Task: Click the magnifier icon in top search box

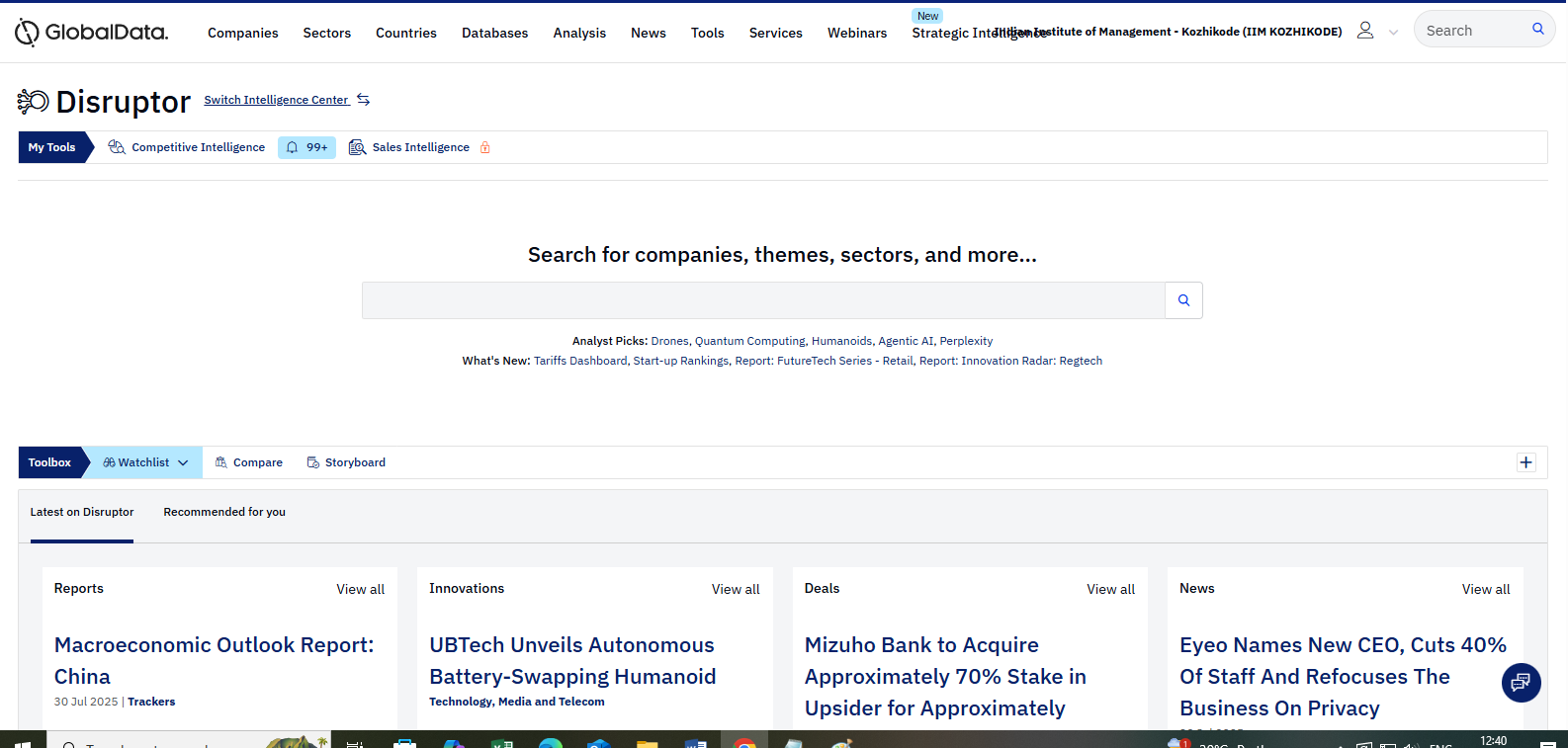Action: pyautogui.click(x=1537, y=30)
